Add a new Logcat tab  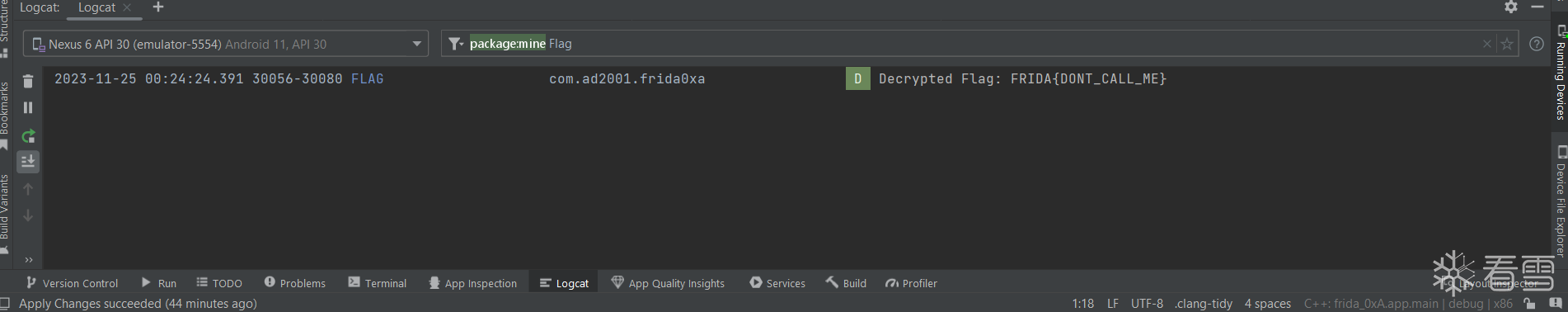point(158,7)
